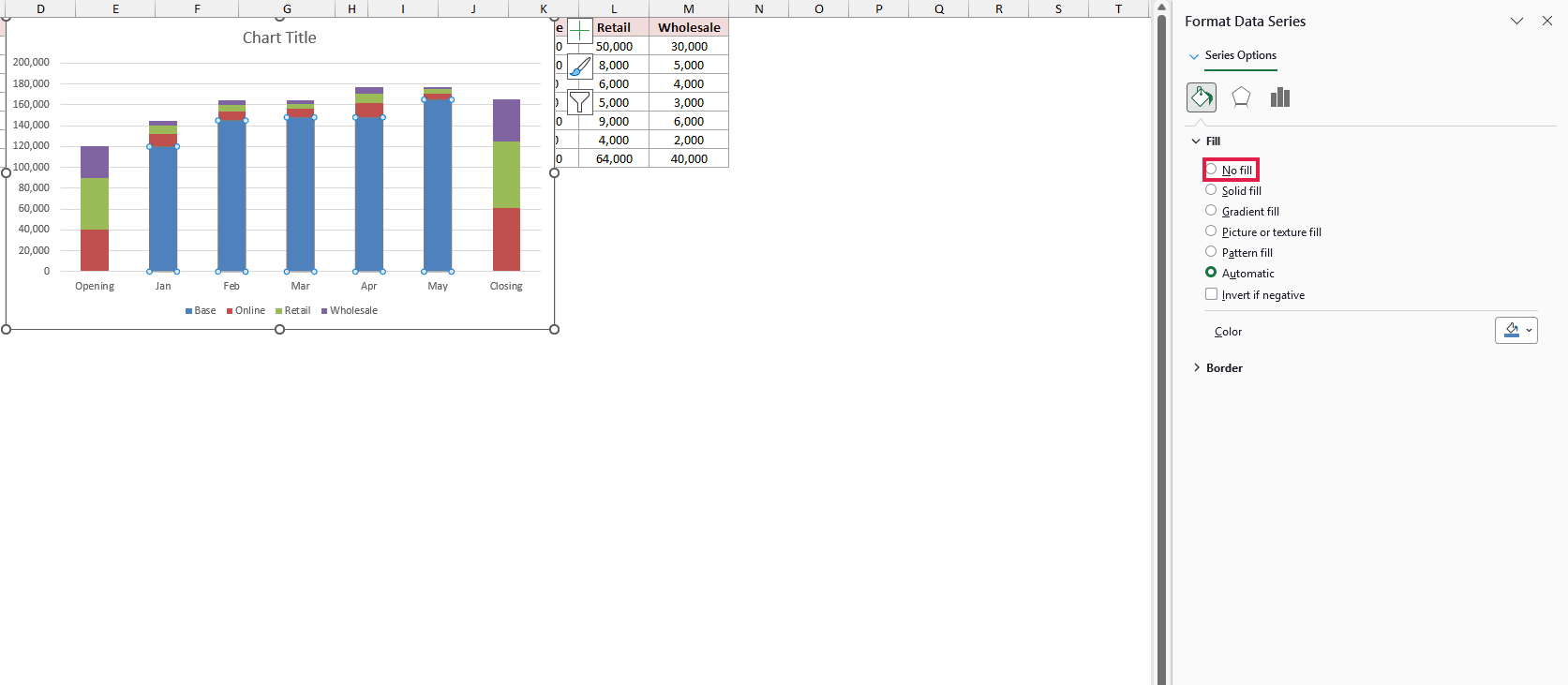Select cell with value 9,000
This screenshot has width=1568, height=685.
click(614, 121)
